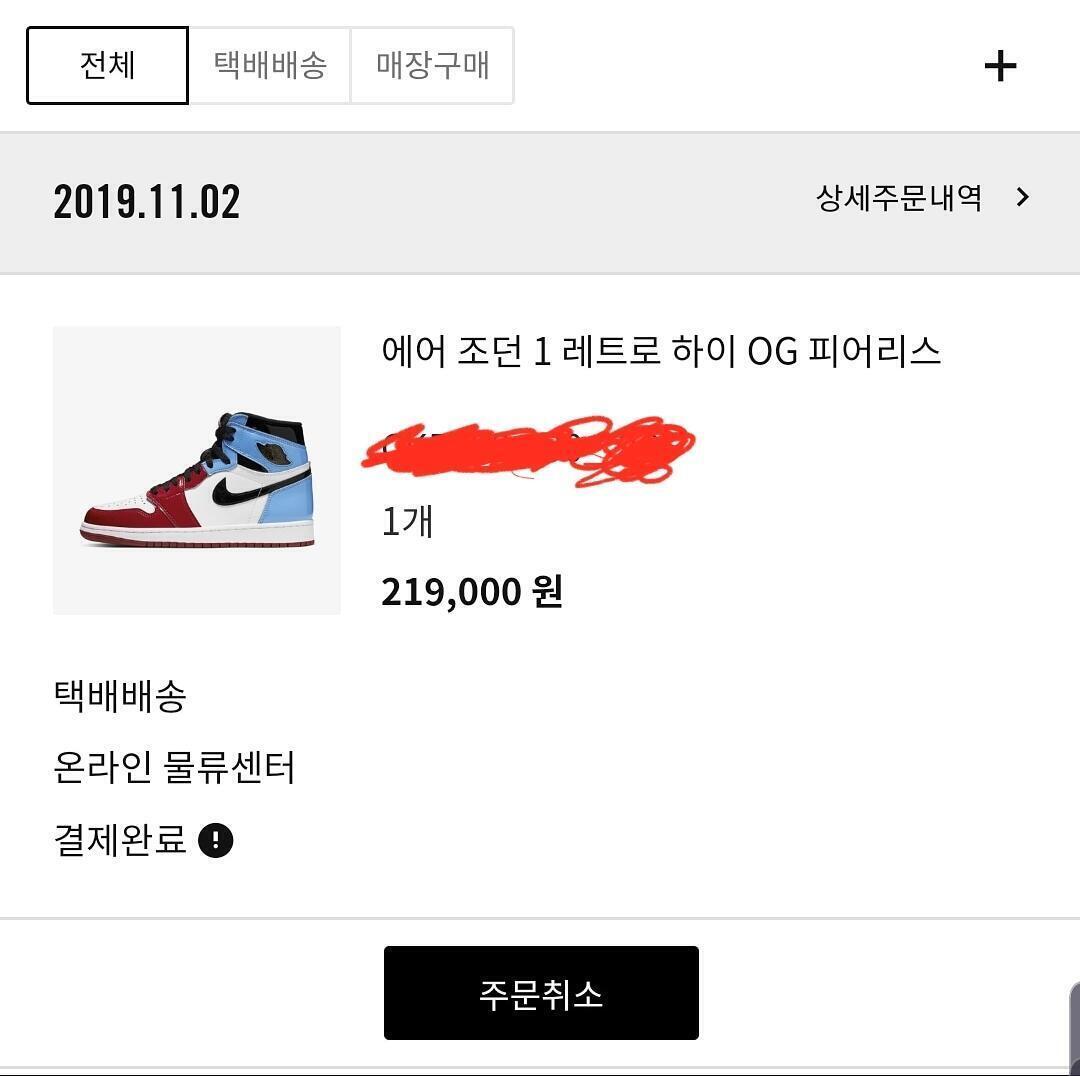This screenshot has width=1080, height=1076.
Task: Expand order details via the right chevron
Action: (1022, 197)
